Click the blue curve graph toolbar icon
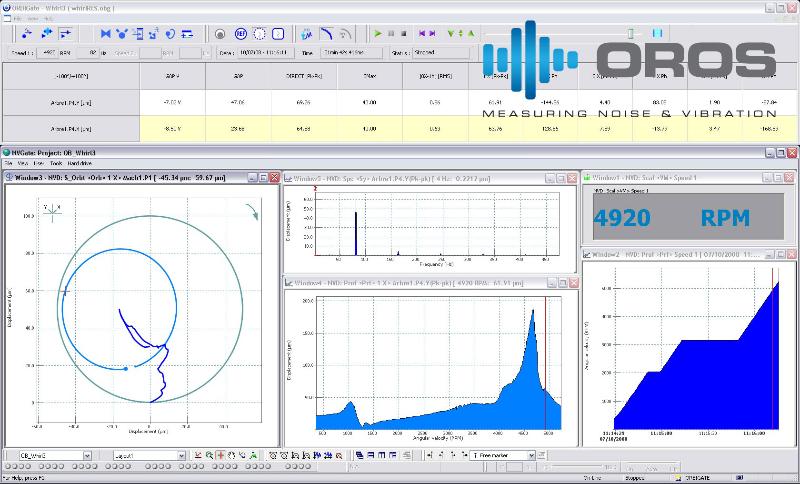Screen dimensions: 800x484 click(326, 34)
